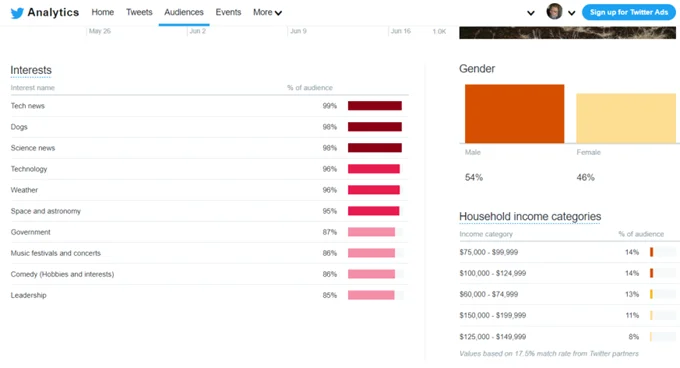Click the header image thumbnail
Image resolution: width=680 pixels, height=368 pixels.
point(567,33)
